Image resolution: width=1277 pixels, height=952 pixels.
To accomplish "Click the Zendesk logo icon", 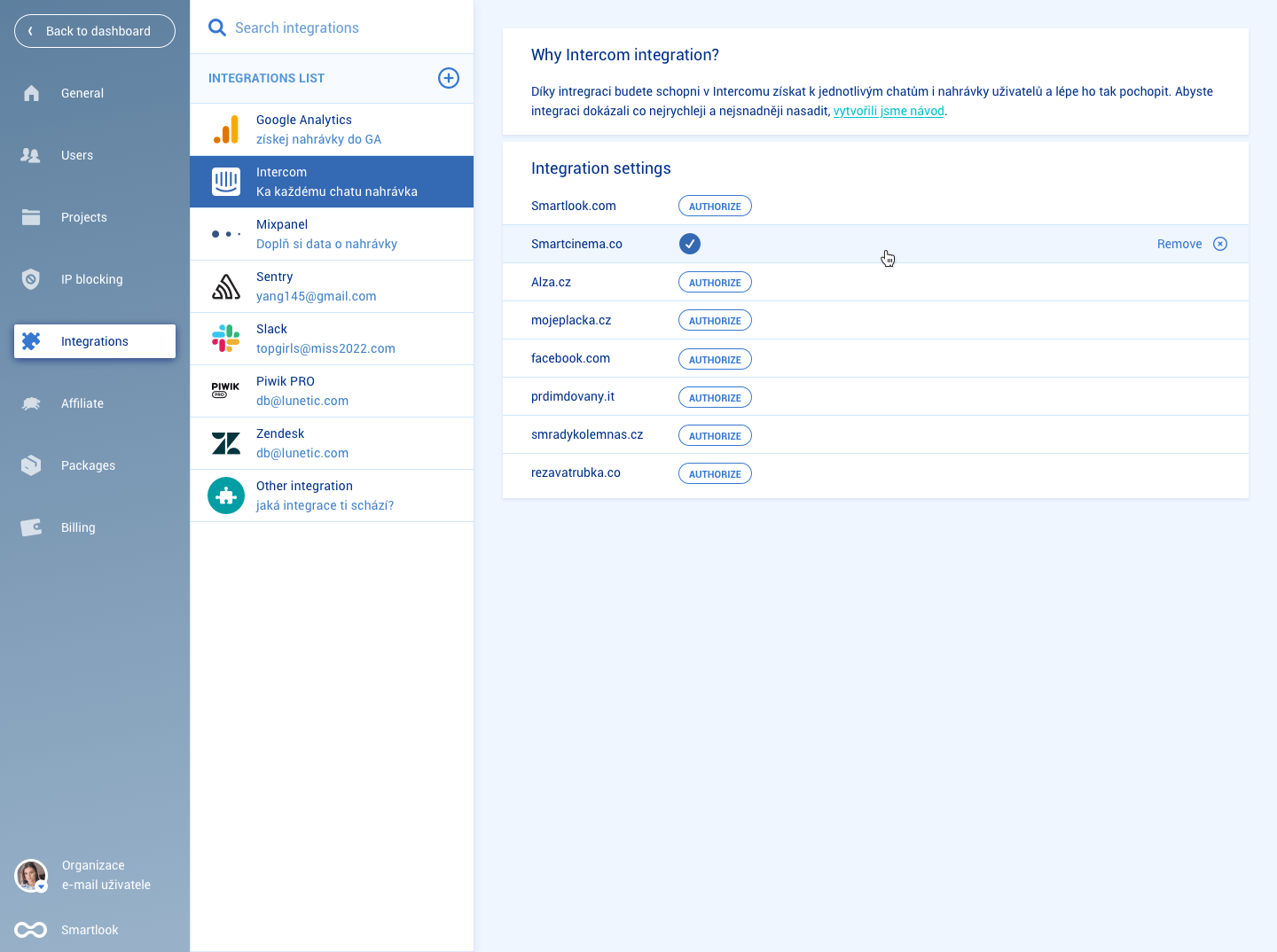I will coord(226,443).
